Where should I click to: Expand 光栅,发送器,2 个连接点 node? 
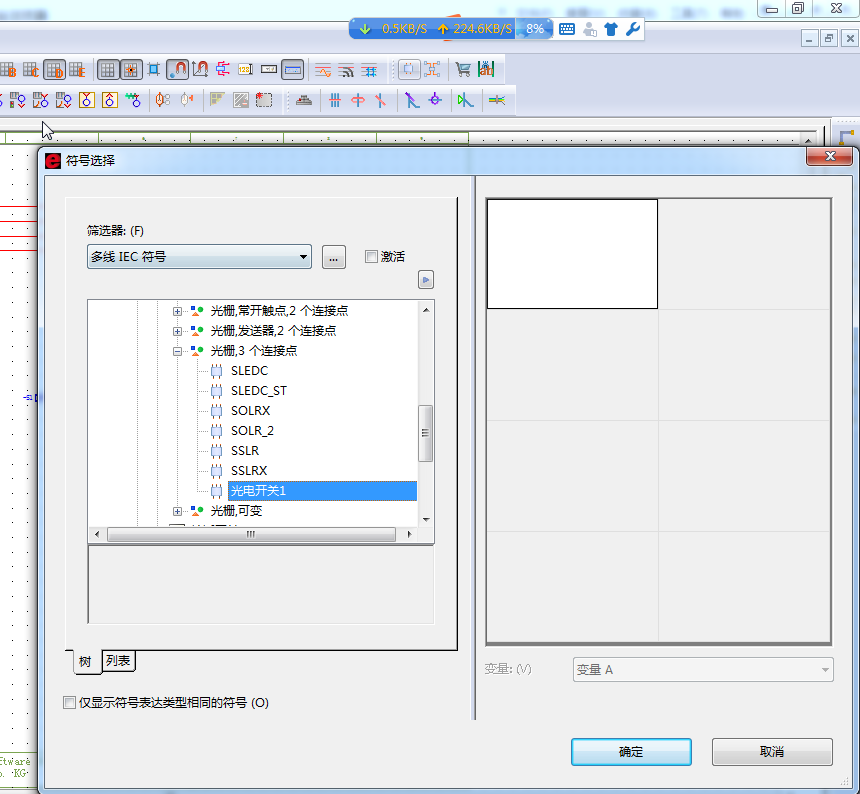tap(178, 331)
